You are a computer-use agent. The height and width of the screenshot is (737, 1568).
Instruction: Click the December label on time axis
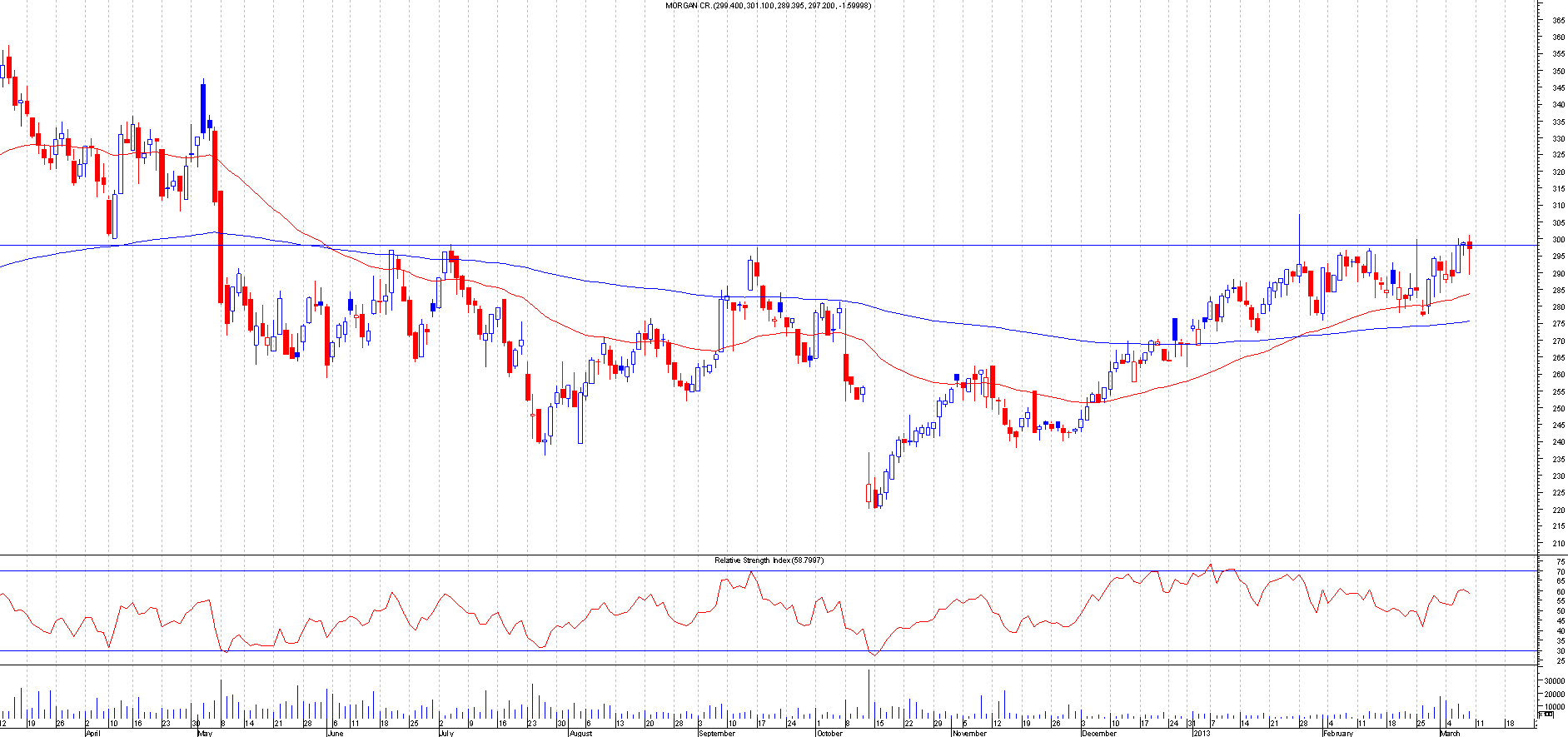pyautogui.click(x=1098, y=733)
